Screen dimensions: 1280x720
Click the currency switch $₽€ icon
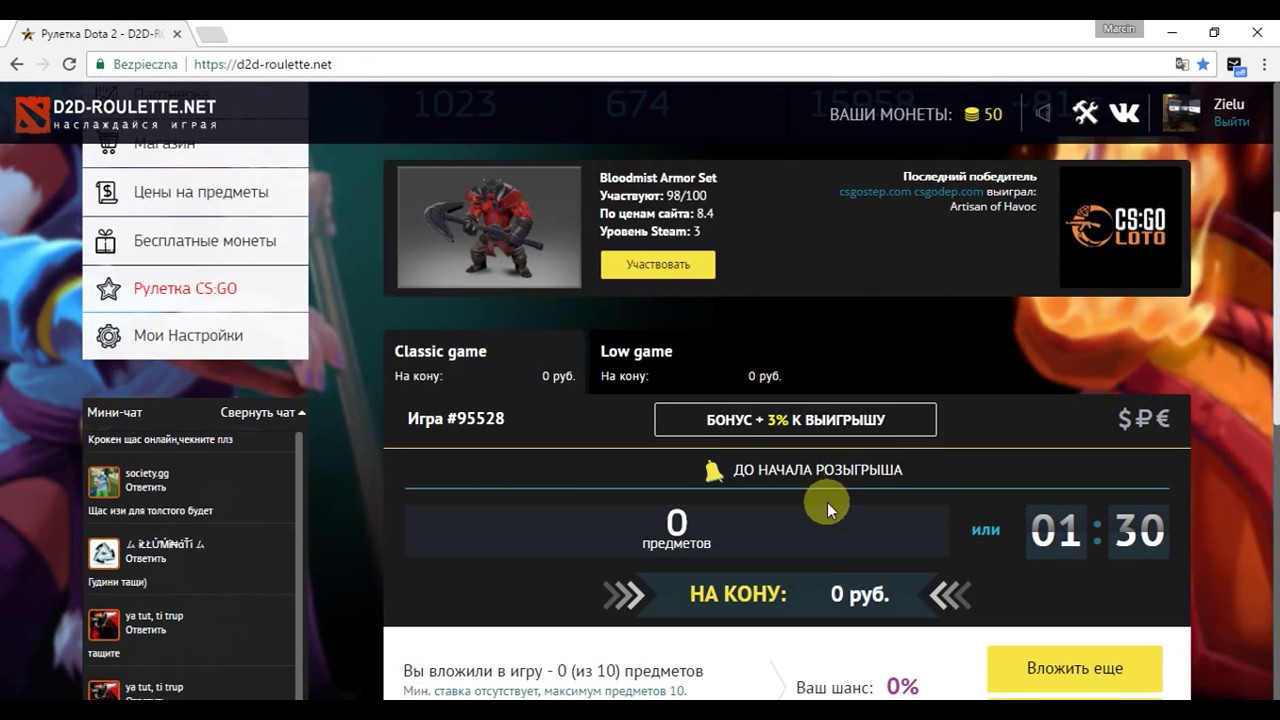pos(1144,419)
